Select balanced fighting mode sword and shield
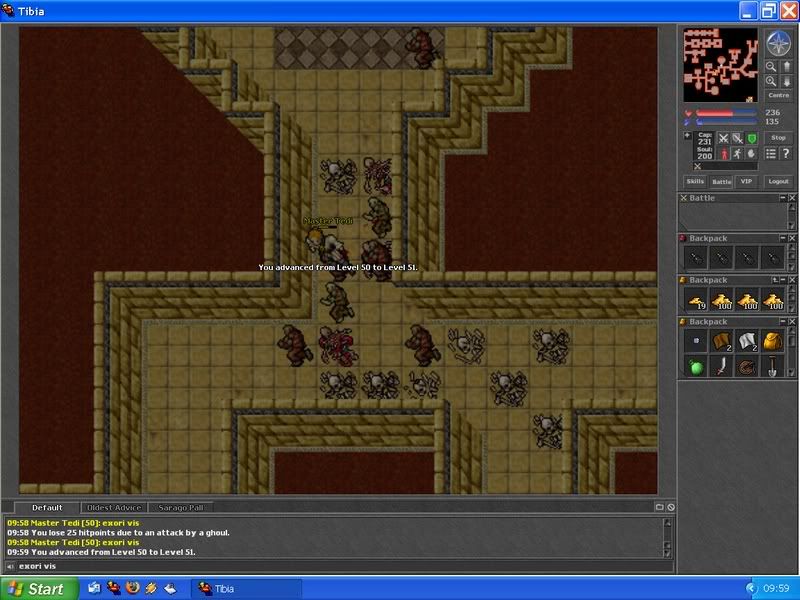 coord(737,138)
